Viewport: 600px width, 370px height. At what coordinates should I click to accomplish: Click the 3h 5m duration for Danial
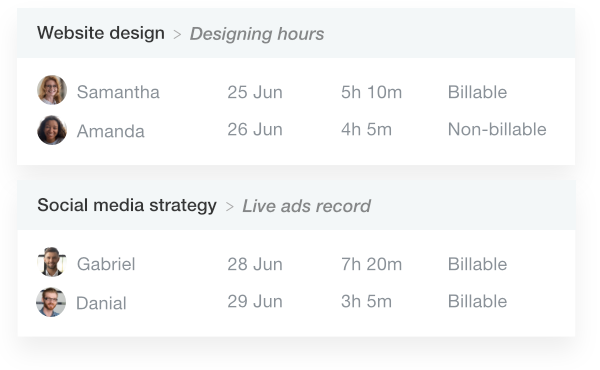pyautogui.click(x=366, y=301)
